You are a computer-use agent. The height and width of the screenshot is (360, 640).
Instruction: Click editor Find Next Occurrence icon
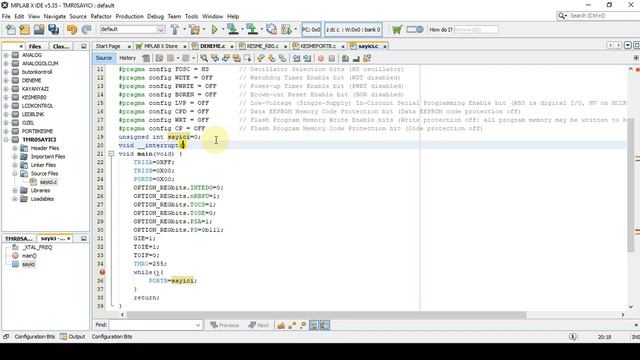(x=226, y=58)
